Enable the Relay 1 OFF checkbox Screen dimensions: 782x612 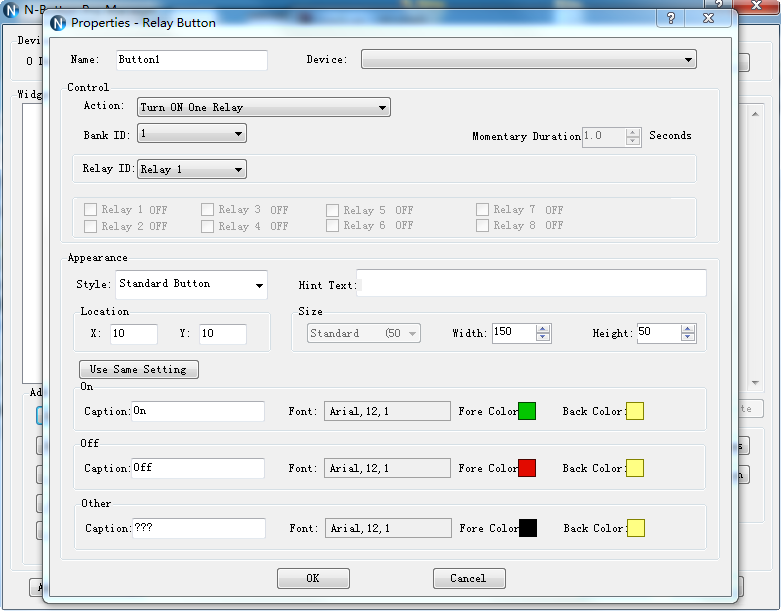tap(91, 210)
